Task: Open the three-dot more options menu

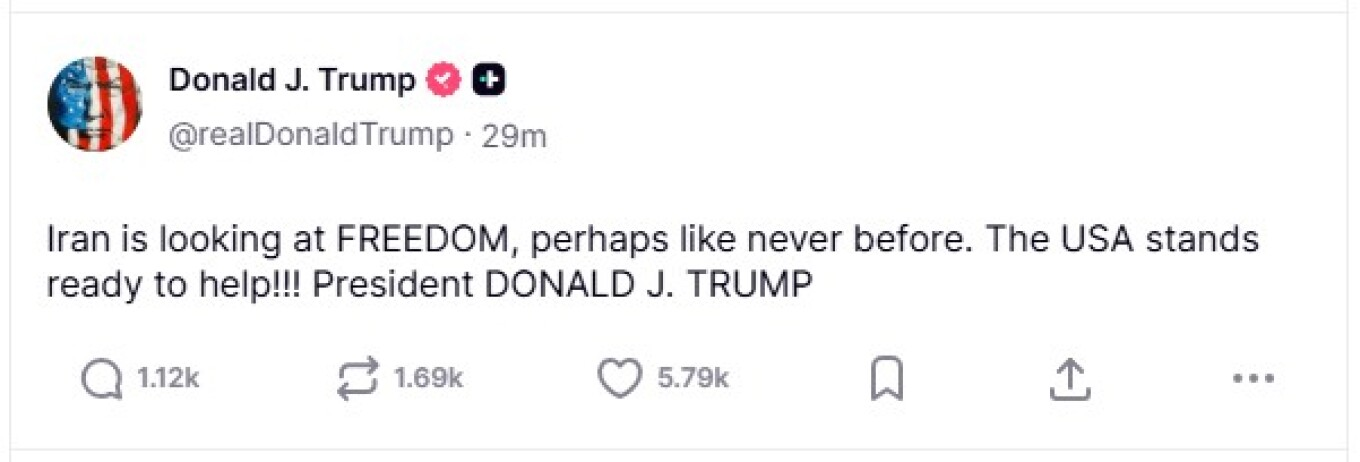Action: click(x=1251, y=379)
